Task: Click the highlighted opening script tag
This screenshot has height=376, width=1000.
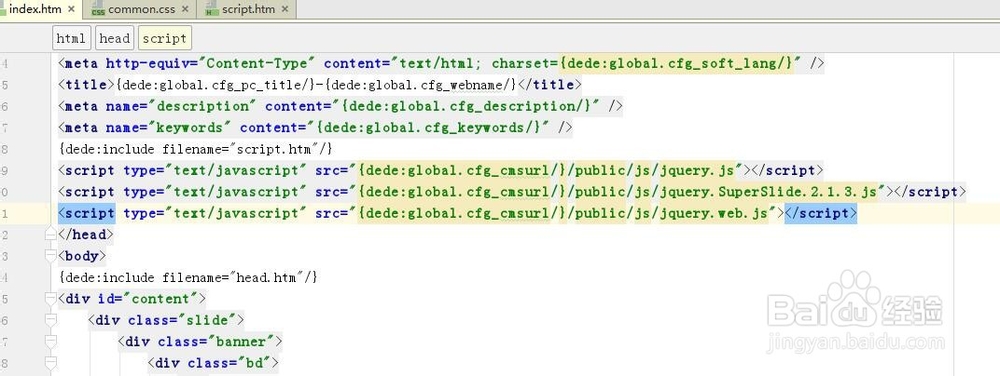Action: tap(87, 213)
